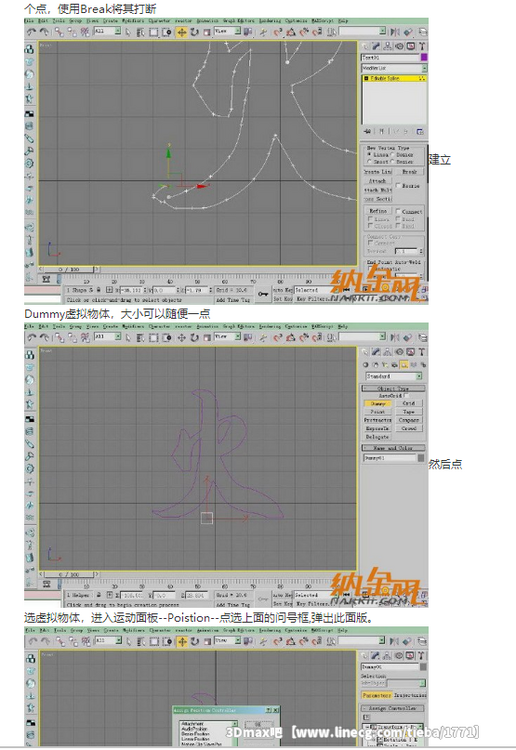Click the Dummy01 object name field
516x750 pixels.
390,458
